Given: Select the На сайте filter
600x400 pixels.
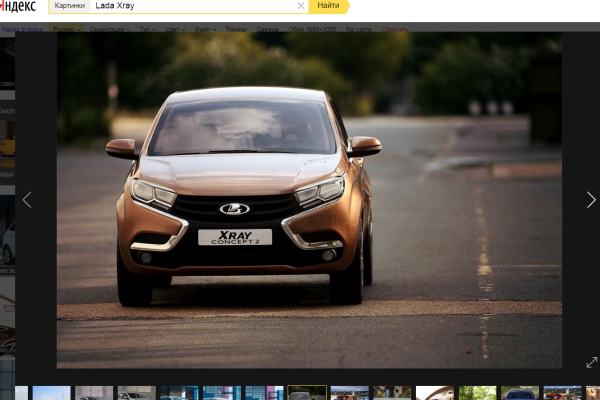Looking at the screenshot, I should (x=359, y=29).
